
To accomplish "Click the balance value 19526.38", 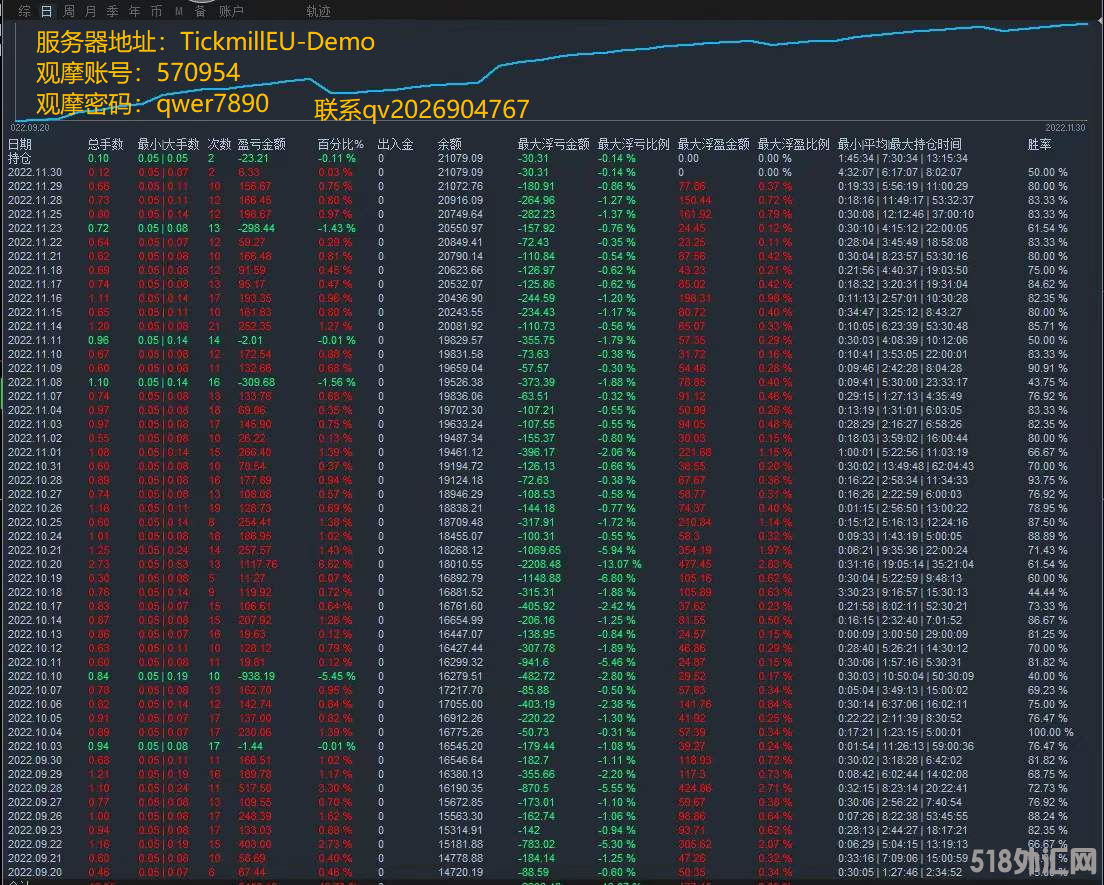I will [460, 382].
